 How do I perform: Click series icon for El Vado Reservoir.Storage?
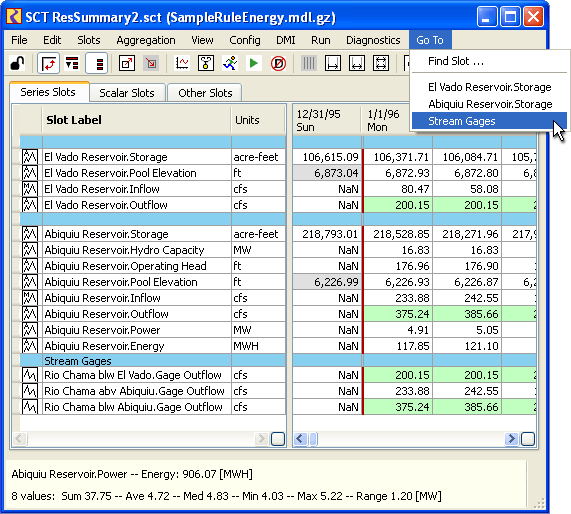click(30, 157)
